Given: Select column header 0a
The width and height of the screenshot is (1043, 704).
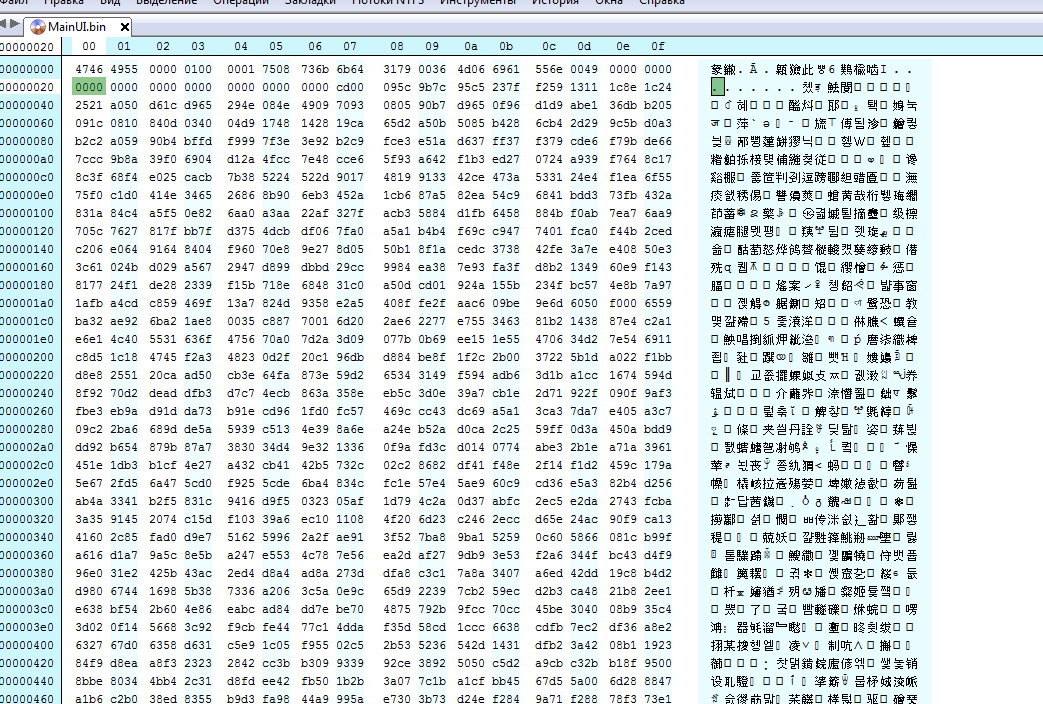Looking at the screenshot, I should [x=471, y=47].
